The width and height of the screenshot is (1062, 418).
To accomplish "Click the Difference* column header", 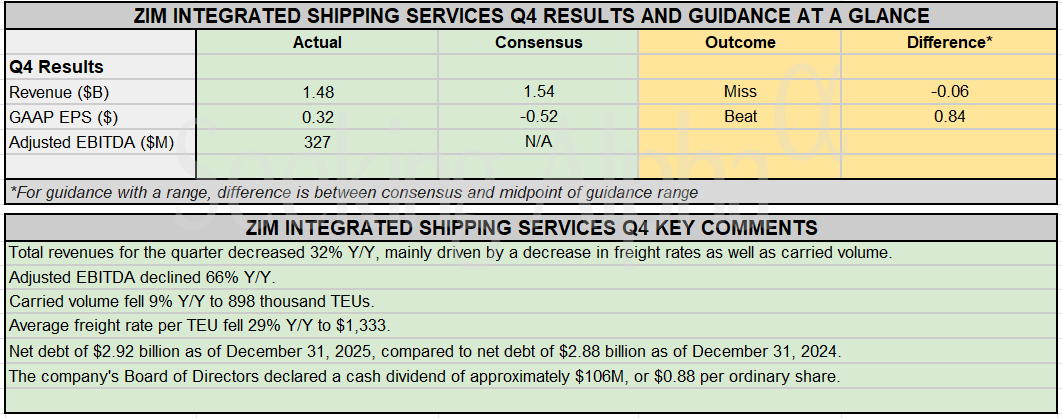I will coord(949,42).
